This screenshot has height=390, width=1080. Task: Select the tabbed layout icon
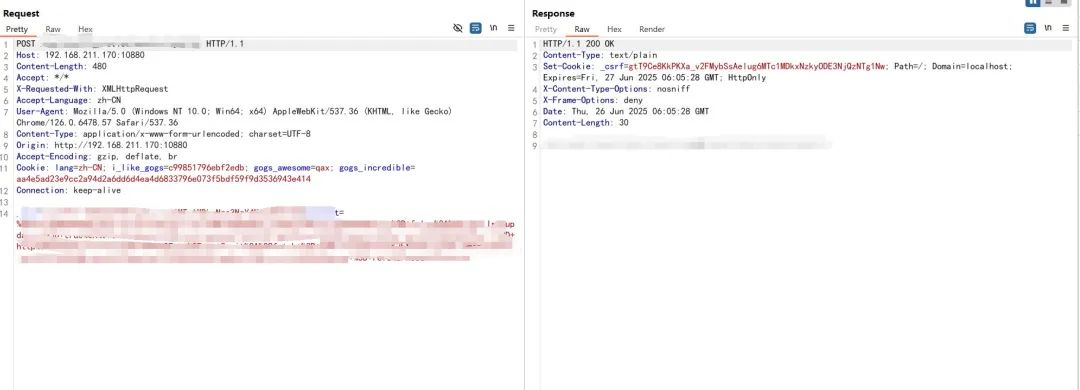pyautogui.click(x=1065, y=2)
